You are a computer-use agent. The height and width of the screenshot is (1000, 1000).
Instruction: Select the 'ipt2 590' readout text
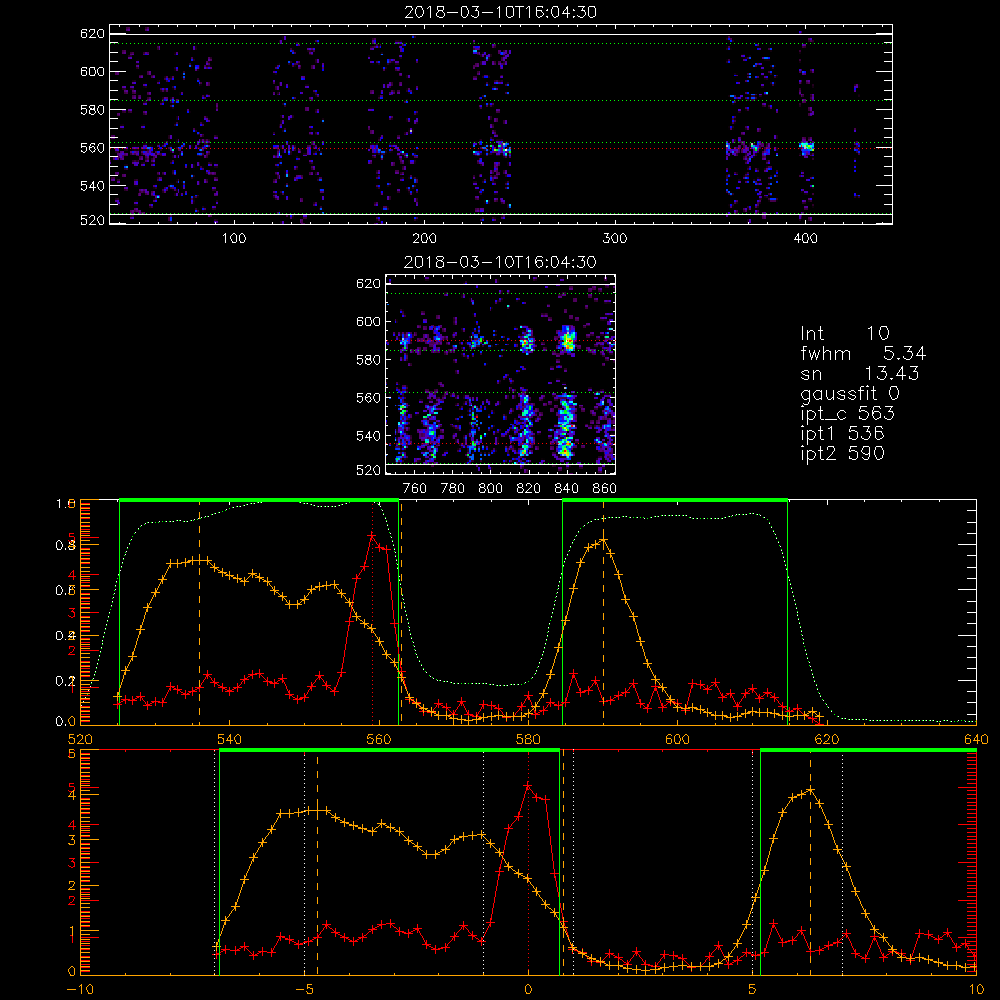click(842, 453)
